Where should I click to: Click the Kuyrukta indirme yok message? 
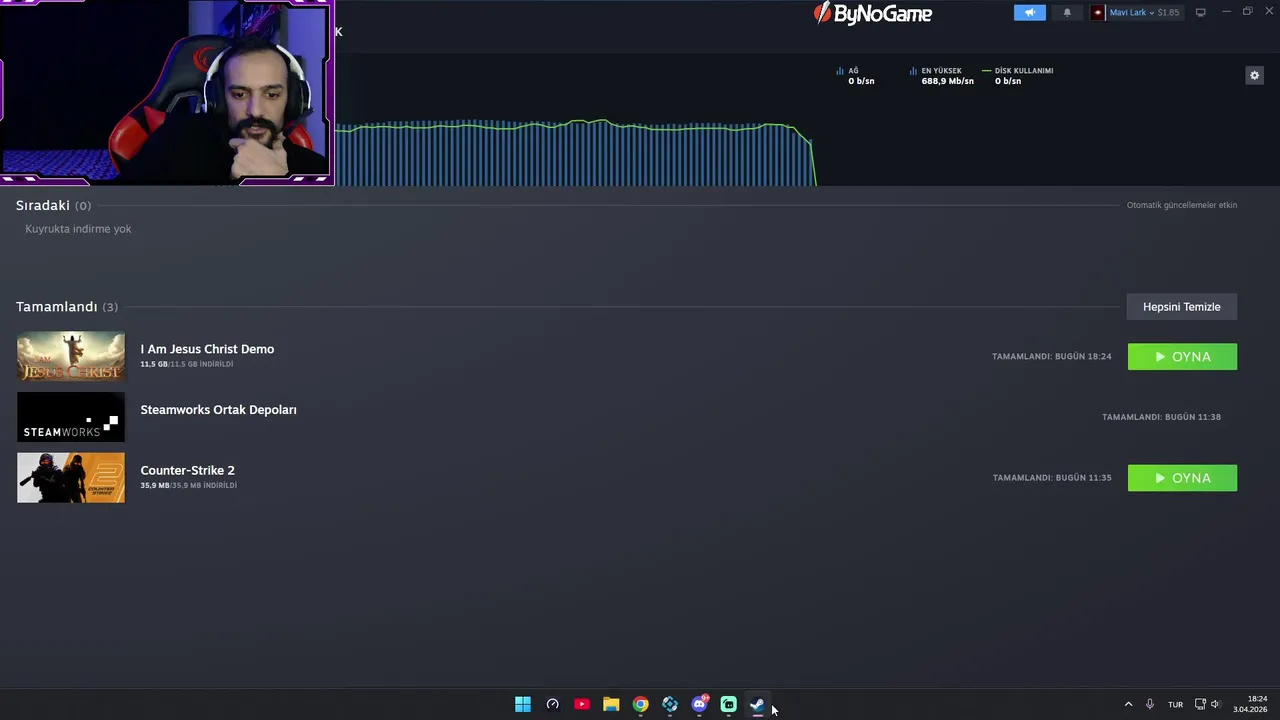78,229
